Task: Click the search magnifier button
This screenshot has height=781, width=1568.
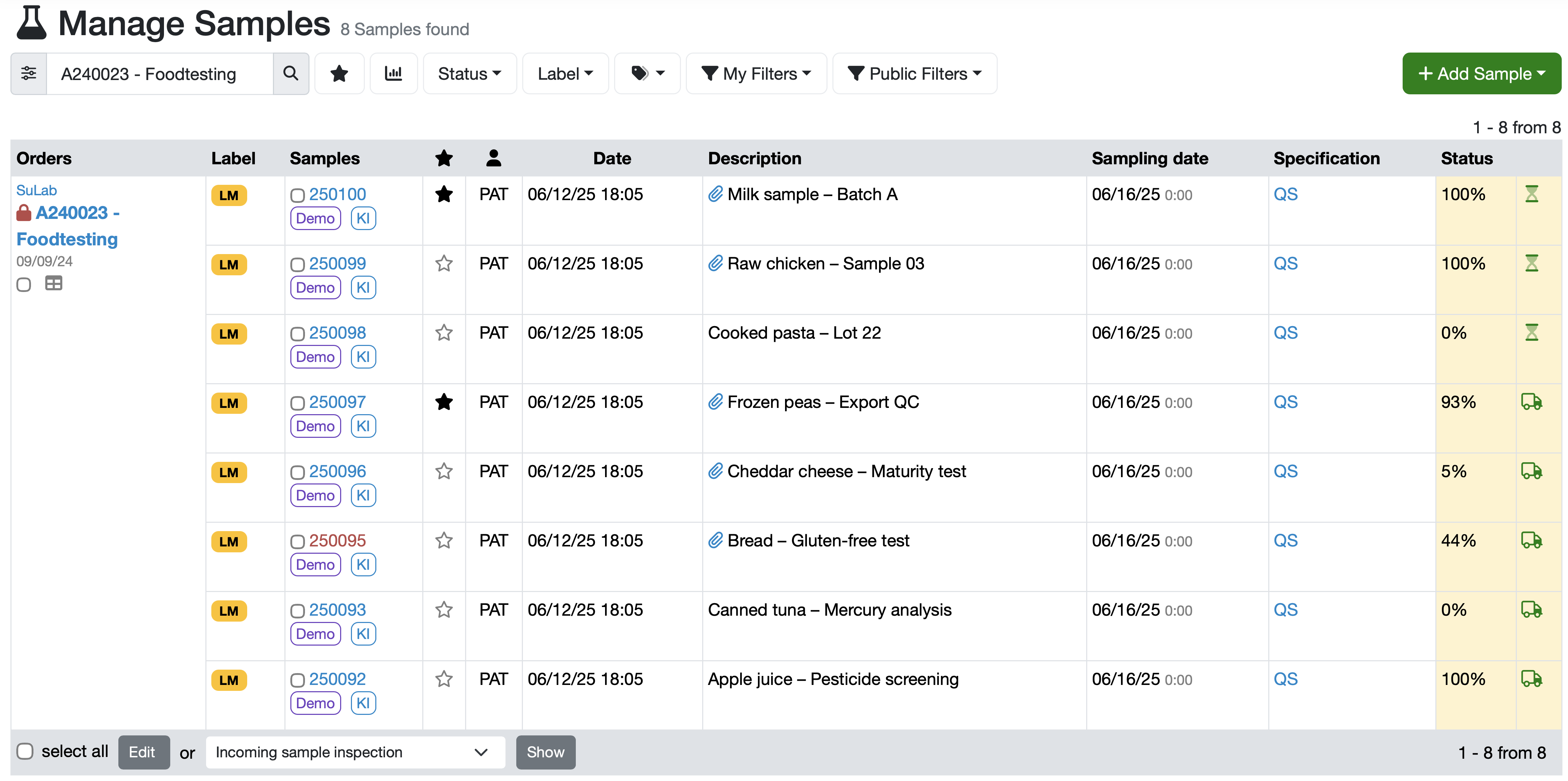Action: point(290,74)
